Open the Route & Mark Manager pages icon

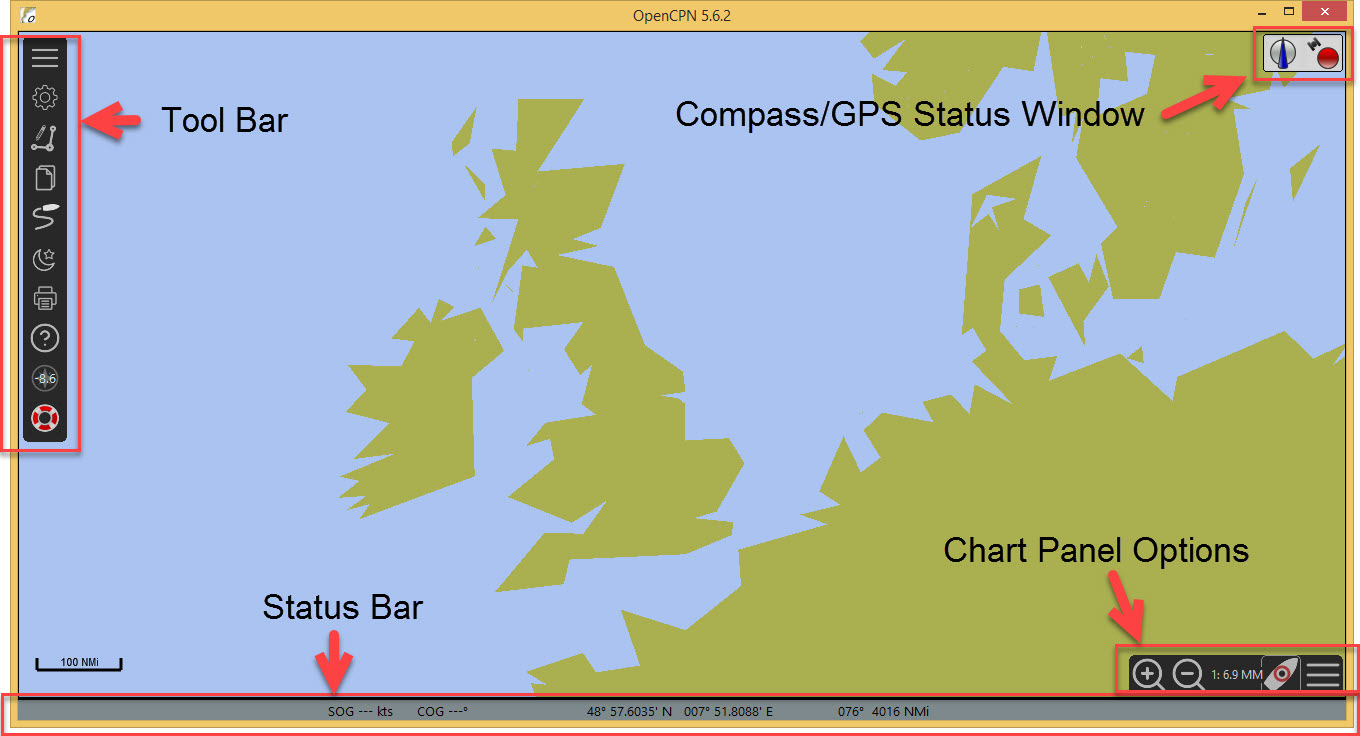pos(45,178)
